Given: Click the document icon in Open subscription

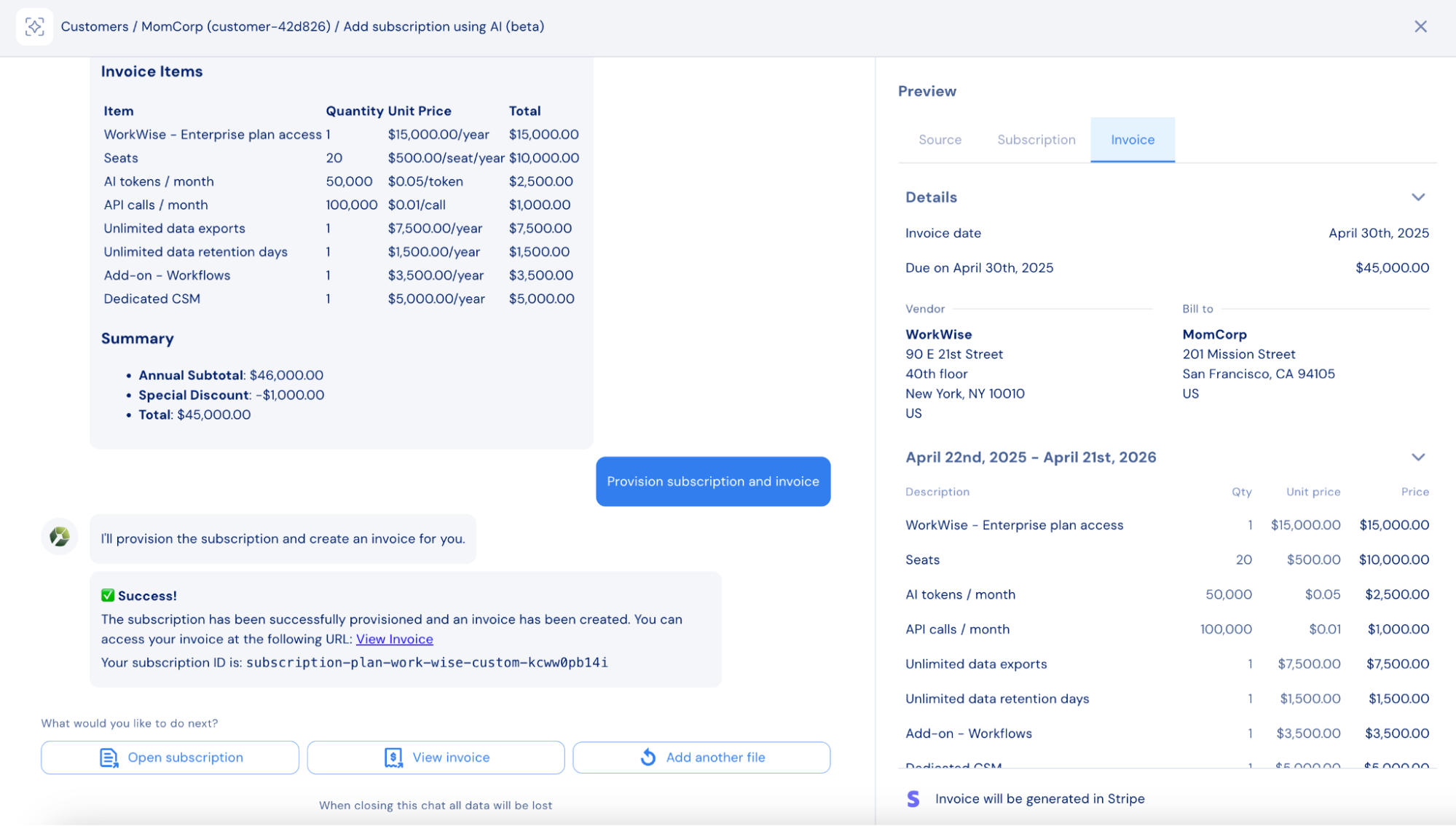Looking at the screenshot, I should [109, 758].
